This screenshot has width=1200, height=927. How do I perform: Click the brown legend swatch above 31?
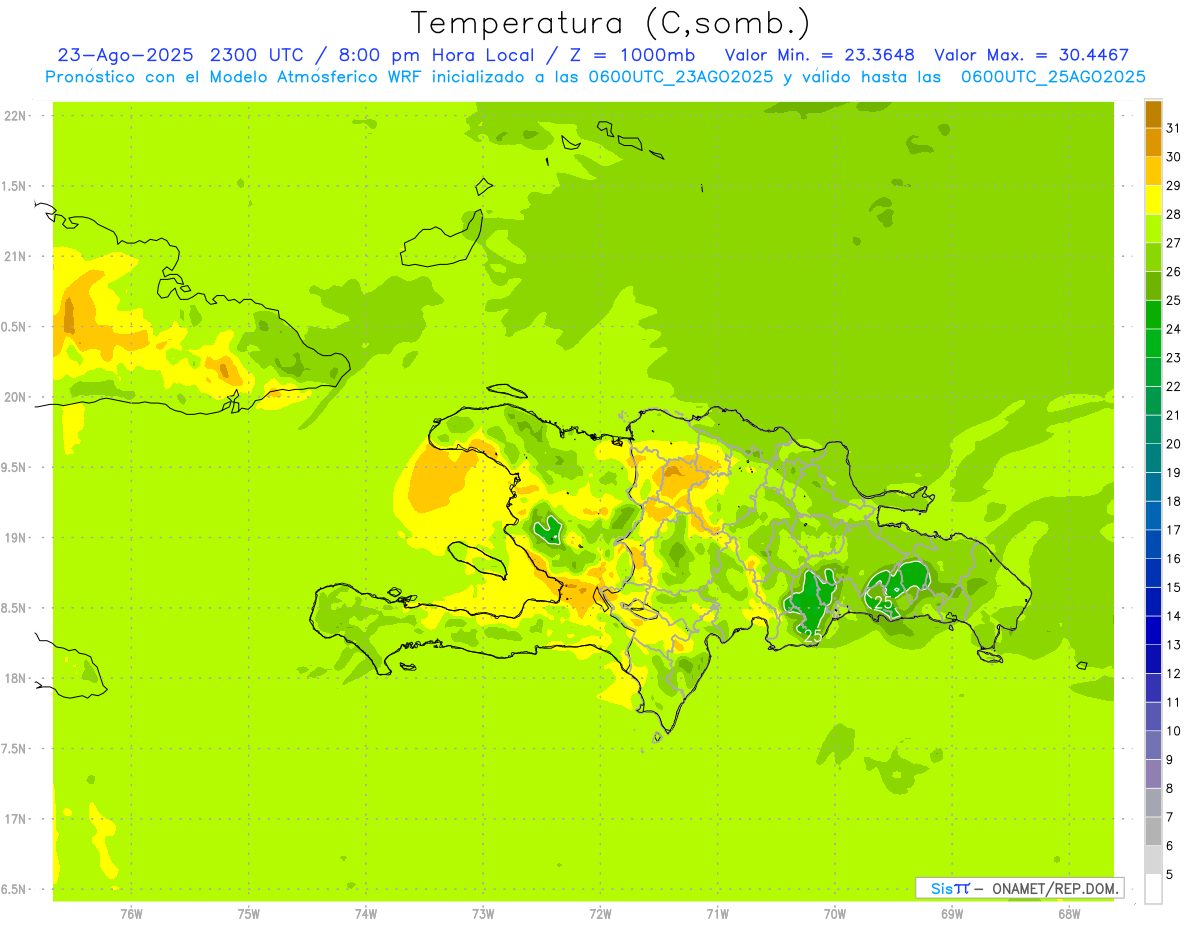pyautogui.click(x=1153, y=114)
